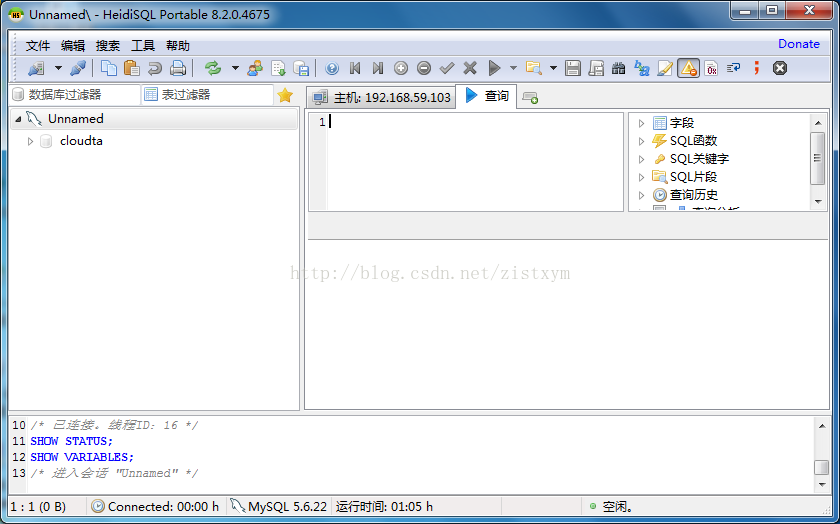Click the Print icon

tap(178, 68)
